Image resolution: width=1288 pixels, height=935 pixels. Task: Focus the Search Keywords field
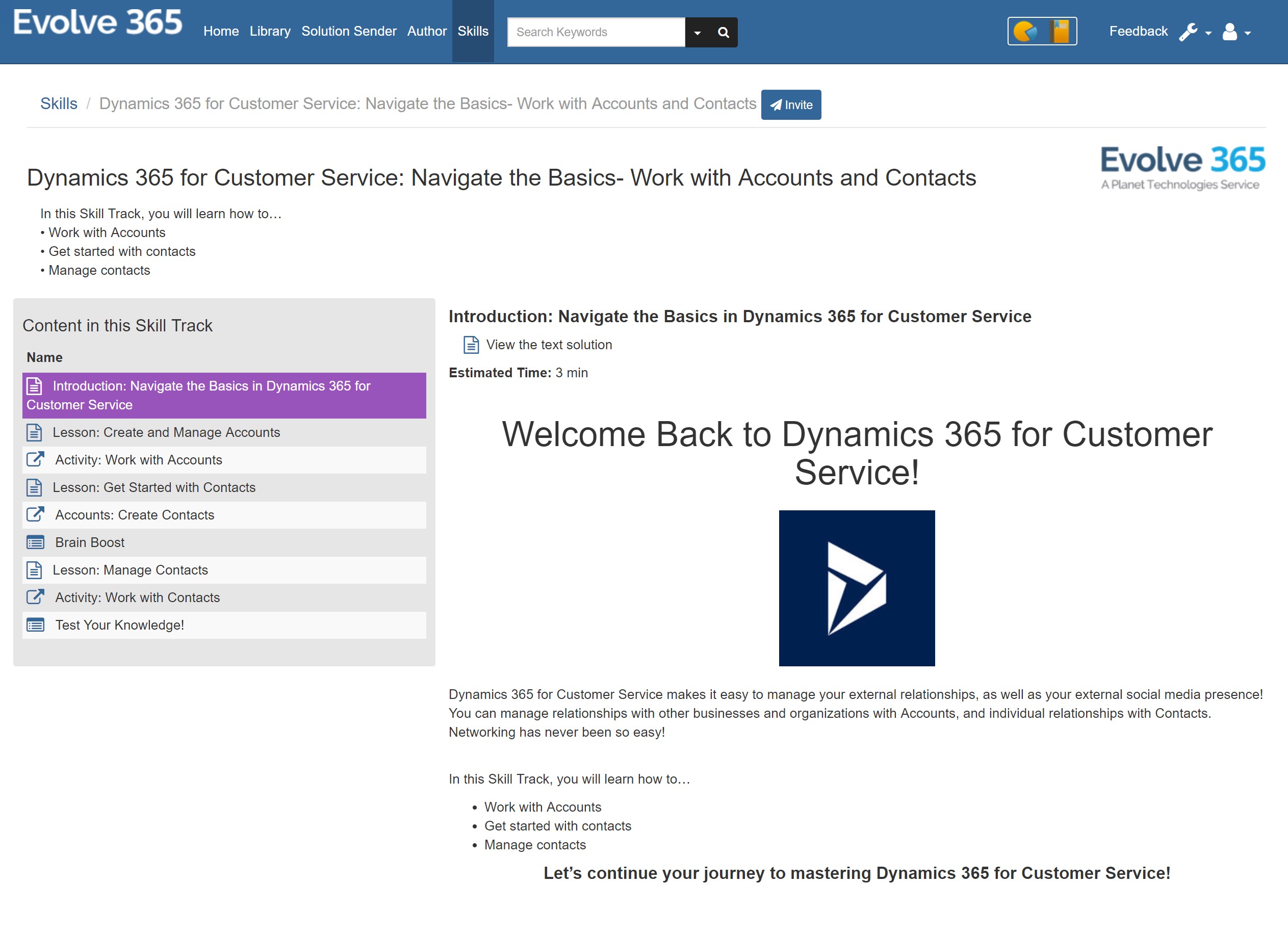(596, 32)
